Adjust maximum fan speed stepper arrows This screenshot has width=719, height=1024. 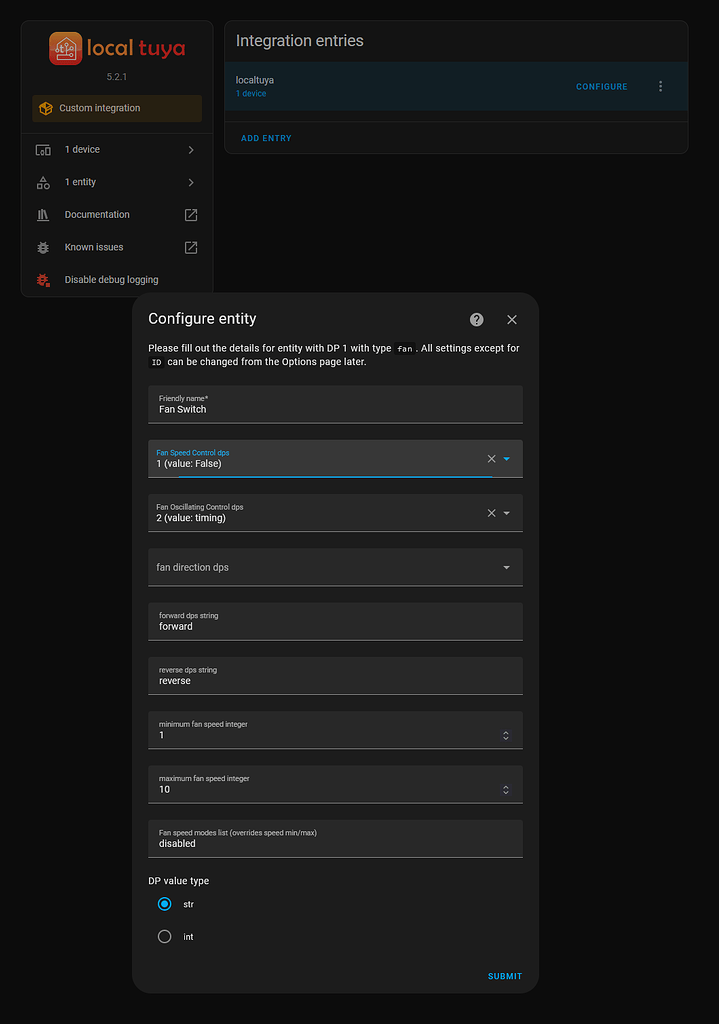505,790
